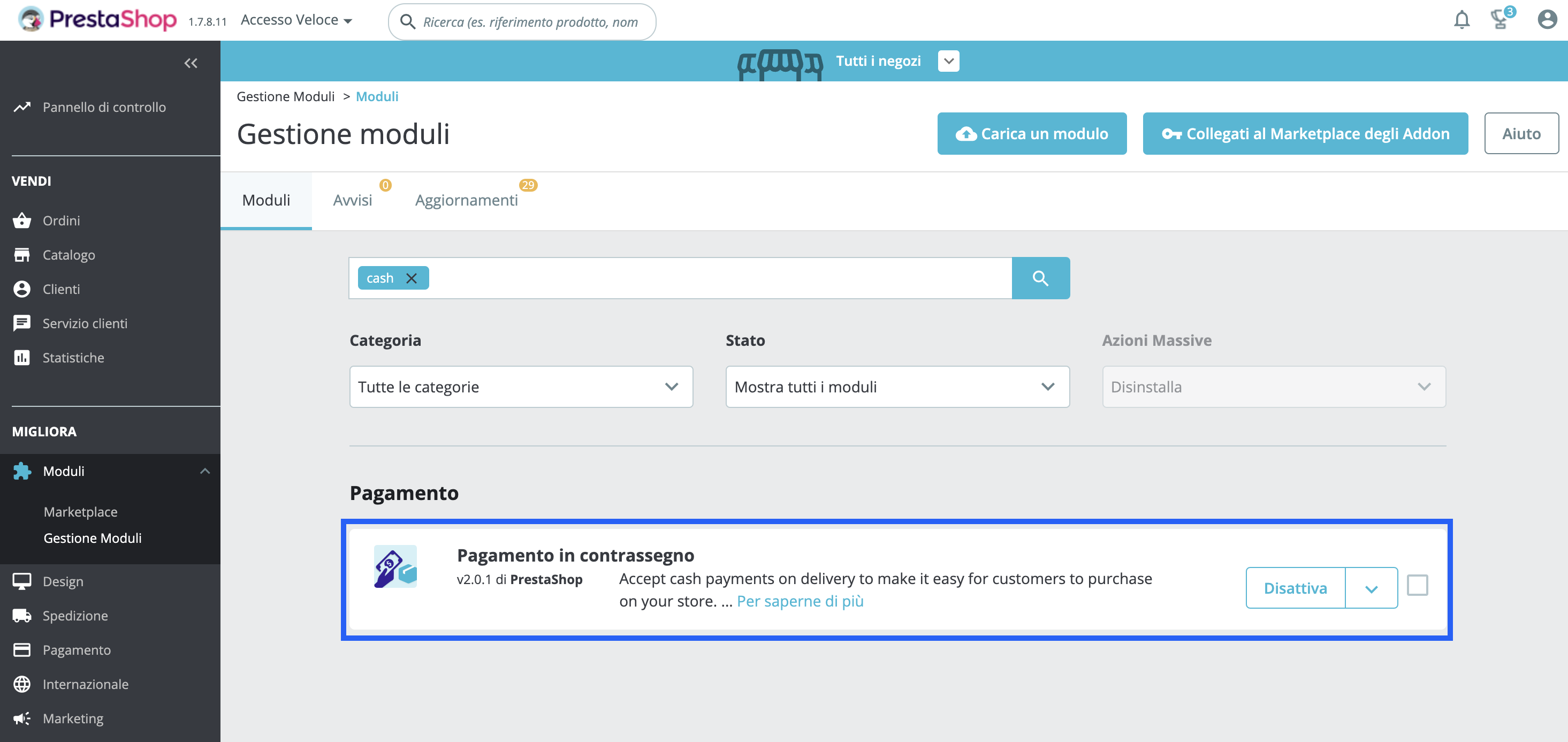
Task: Click the Aiuto button
Action: click(x=1521, y=133)
